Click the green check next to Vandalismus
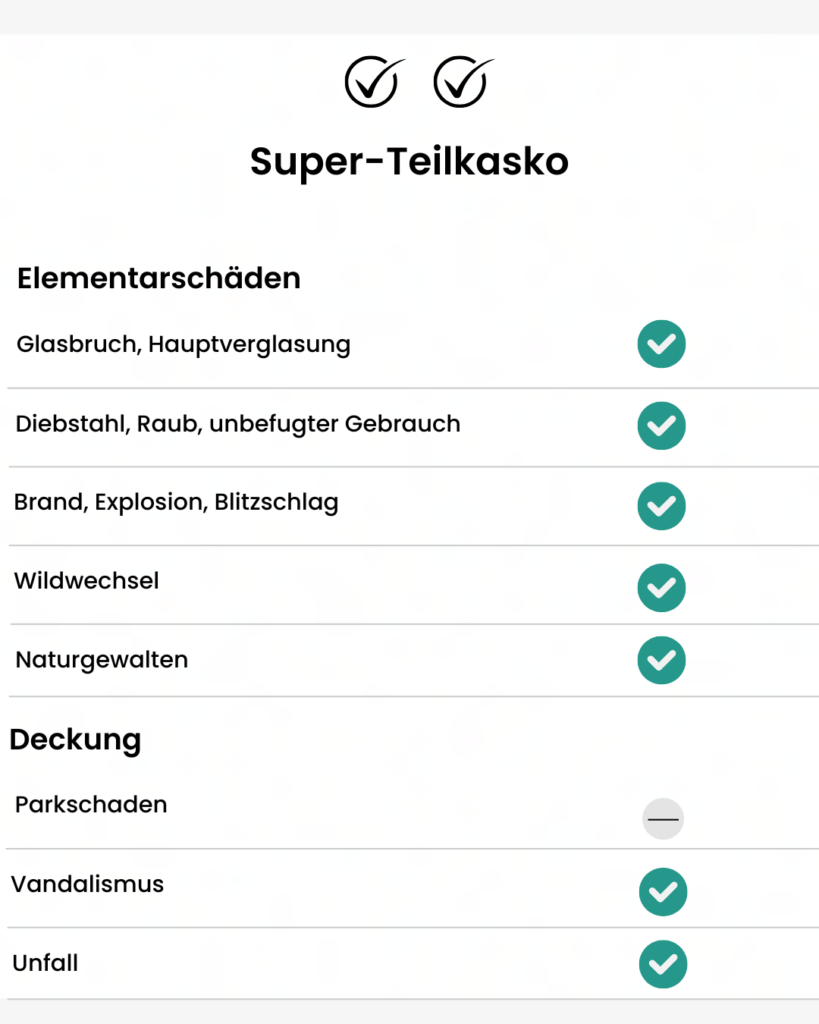Viewport: 819px width, 1024px height. pyautogui.click(x=663, y=892)
